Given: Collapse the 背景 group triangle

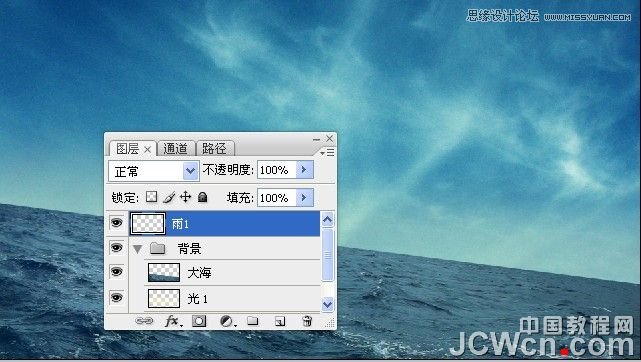Looking at the screenshot, I should [x=138, y=248].
